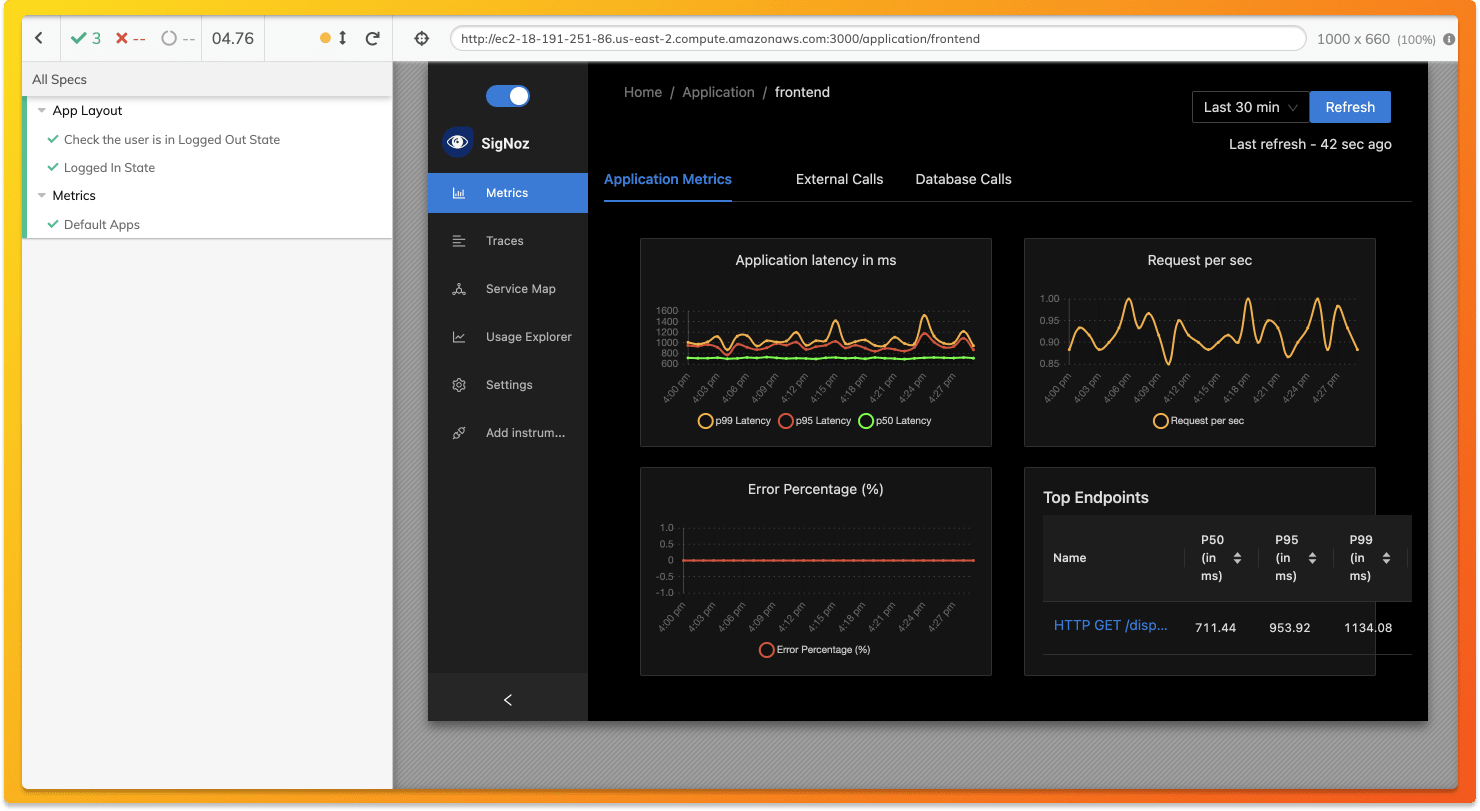1480x811 pixels.
Task: Click the selector playground crosshair icon
Action: (x=422, y=39)
